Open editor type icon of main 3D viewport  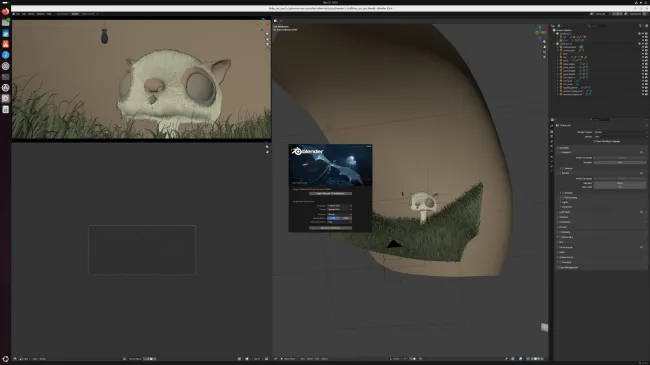click(x=276, y=359)
